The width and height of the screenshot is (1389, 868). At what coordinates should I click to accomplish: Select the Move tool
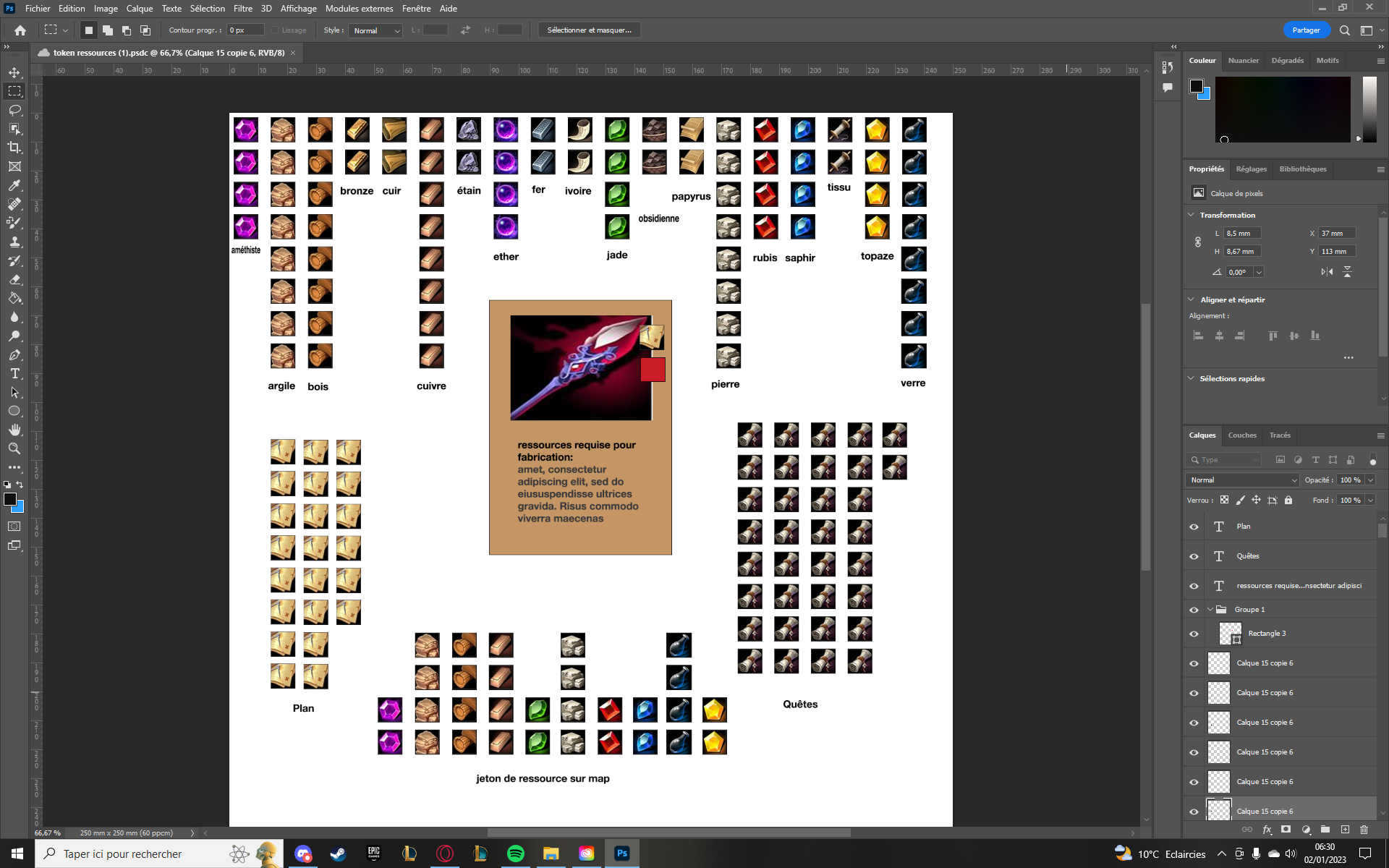(x=14, y=72)
